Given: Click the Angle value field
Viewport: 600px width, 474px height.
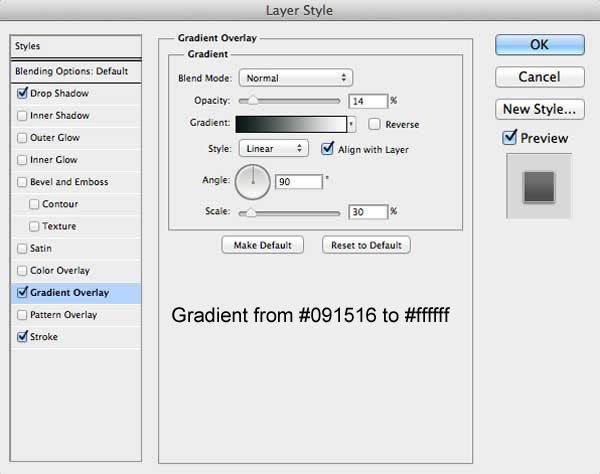Looking at the screenshot, I should tap(298, 182).
